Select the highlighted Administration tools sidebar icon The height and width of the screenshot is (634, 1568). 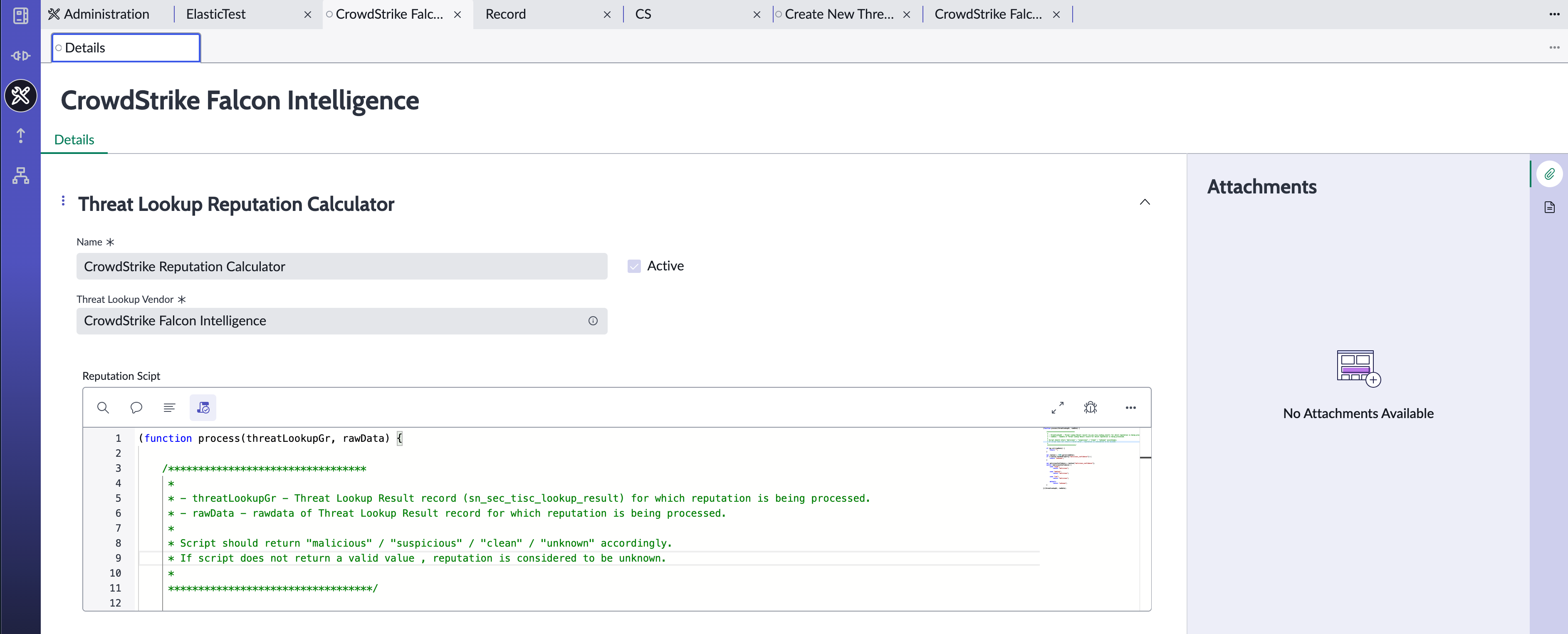[x=21, y=96]
